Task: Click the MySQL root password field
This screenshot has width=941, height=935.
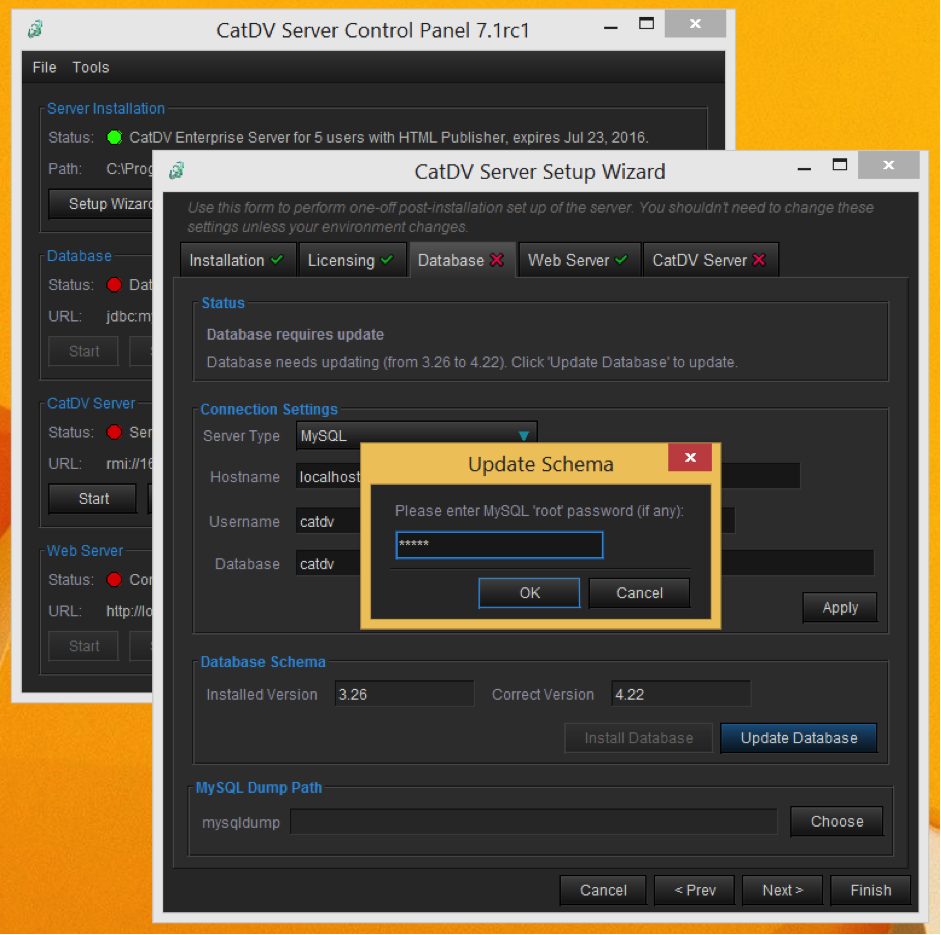Action: point(499,545)
